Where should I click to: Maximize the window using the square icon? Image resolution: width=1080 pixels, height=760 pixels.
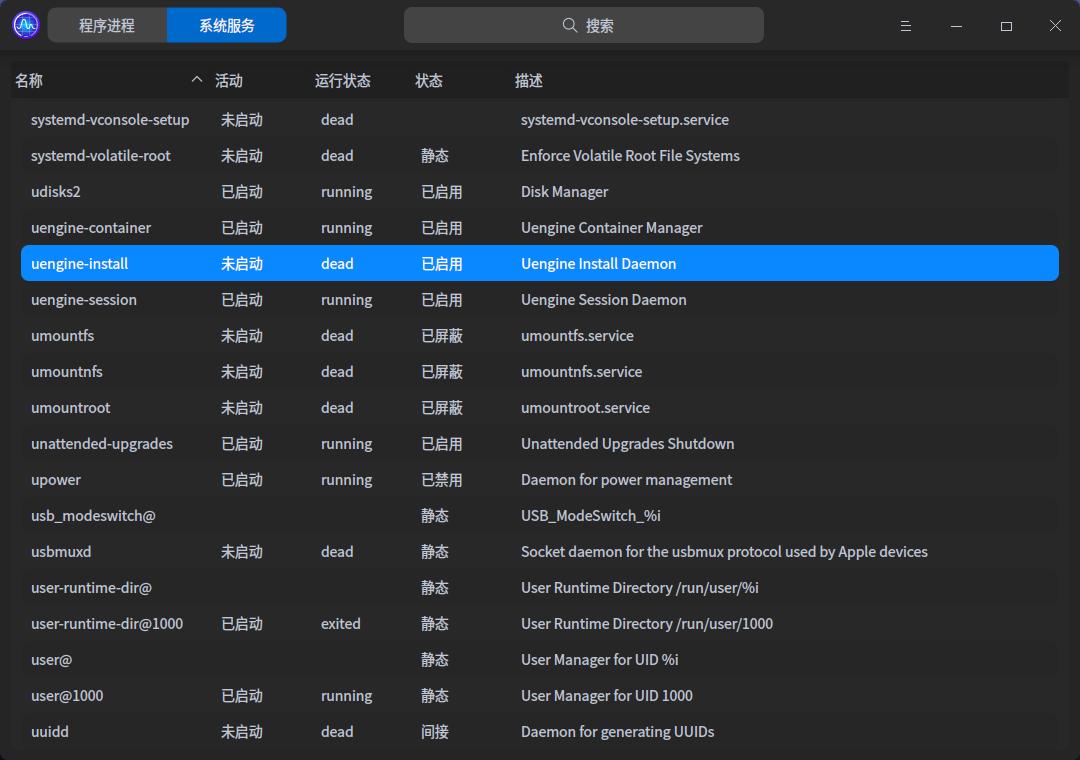1006,26
